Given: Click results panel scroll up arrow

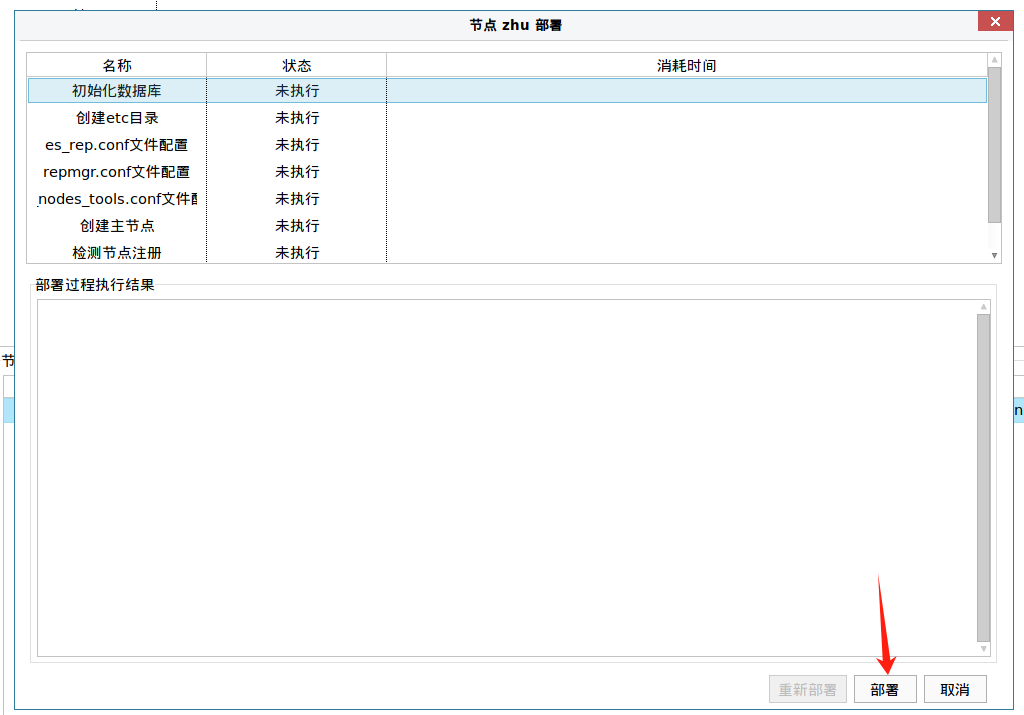Looking at the screenshot, I should point(984,307).
